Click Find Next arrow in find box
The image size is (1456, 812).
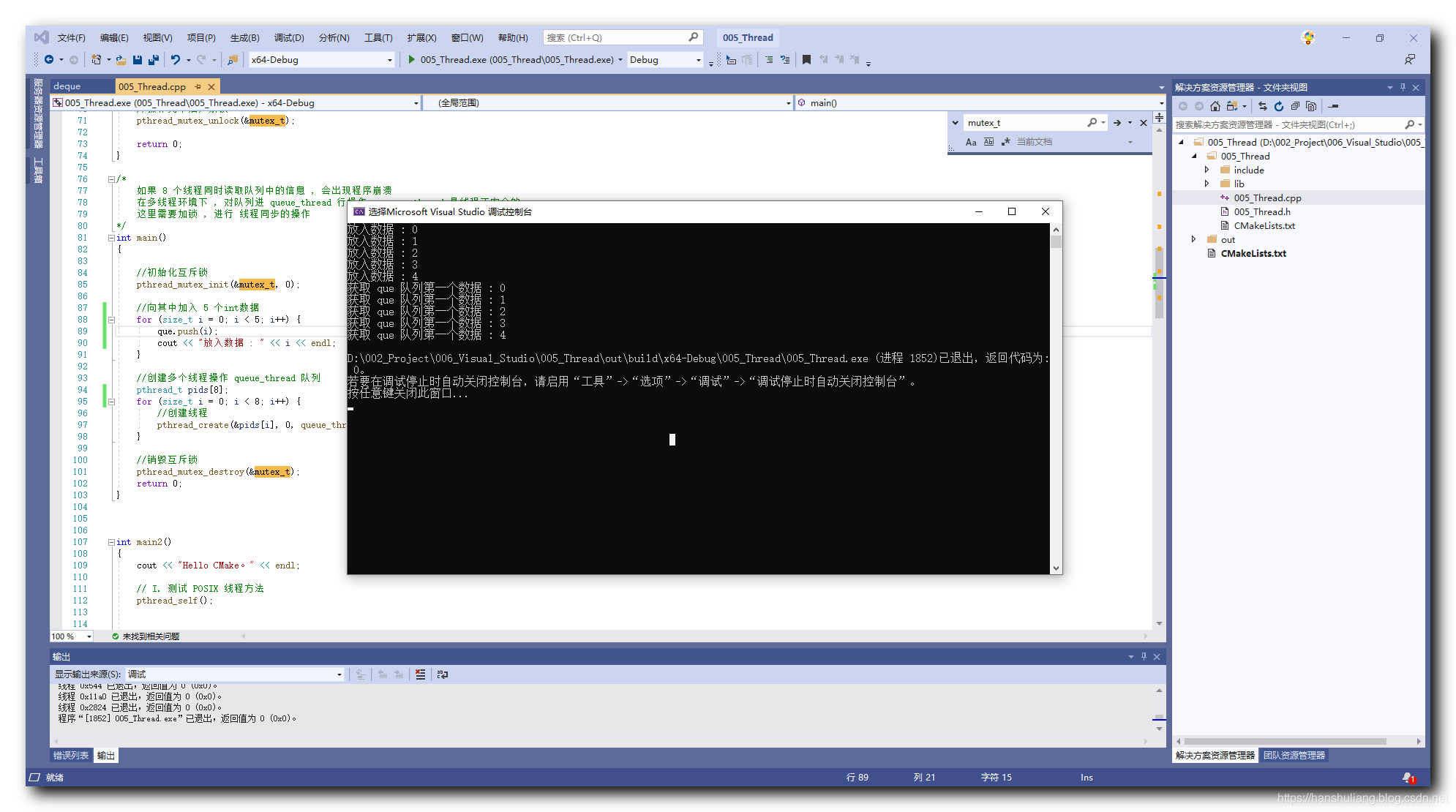(1117, 123)
